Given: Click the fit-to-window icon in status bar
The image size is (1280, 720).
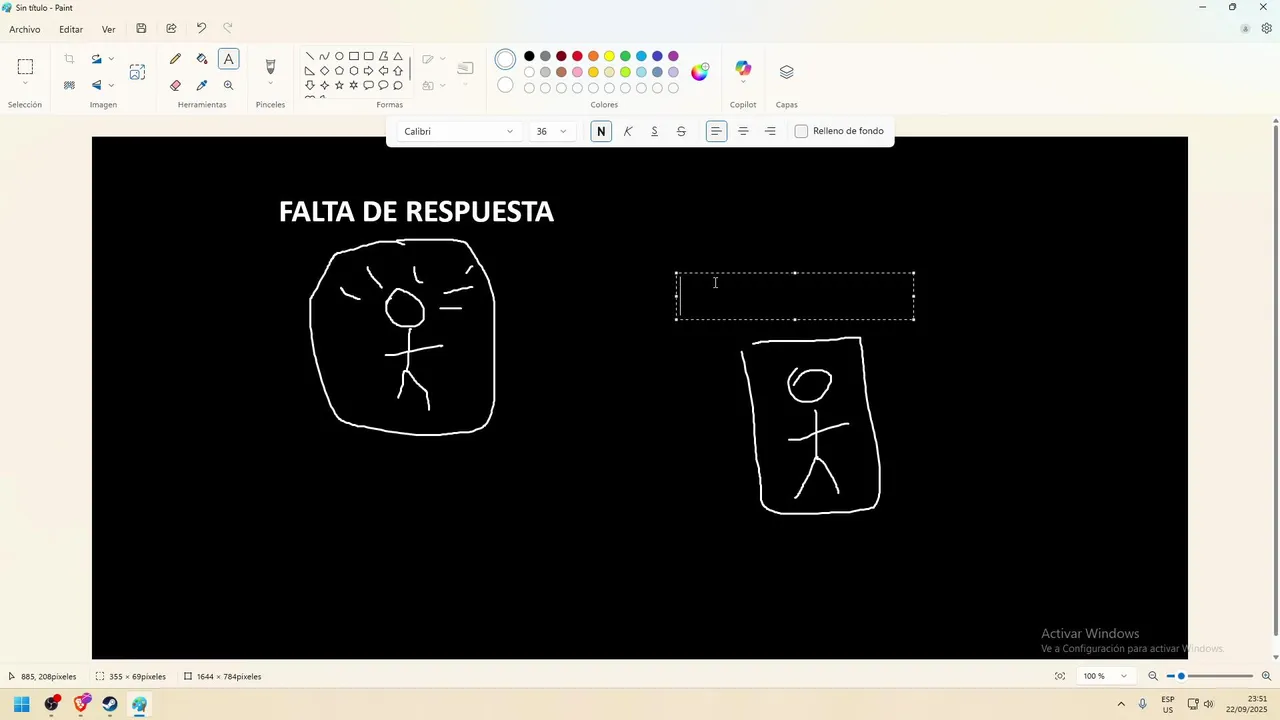Looking at the screenshot, I should pyautogui.click(x=1060, y=676).
